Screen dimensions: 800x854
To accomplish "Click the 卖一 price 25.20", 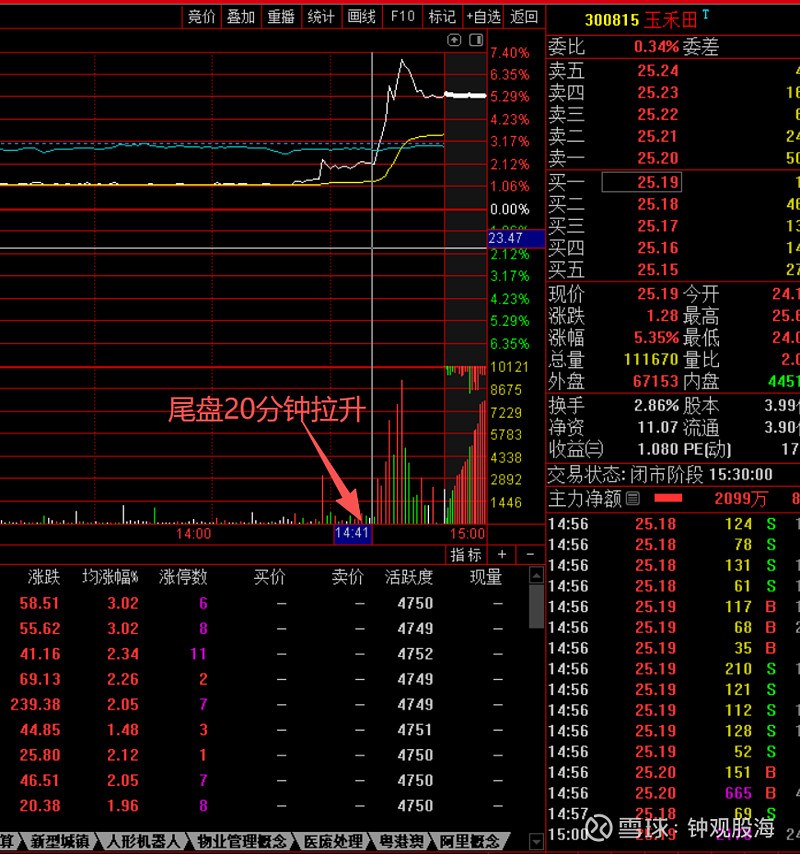I will (658, 158).
